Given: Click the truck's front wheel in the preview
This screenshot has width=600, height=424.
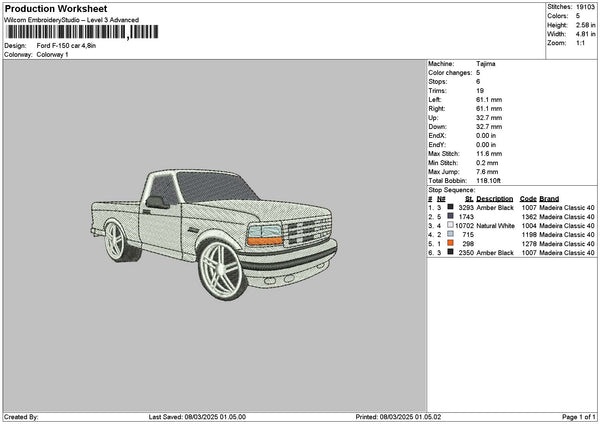Looking at the screenshot, I should pyautogui.click(x=223, y=268).
